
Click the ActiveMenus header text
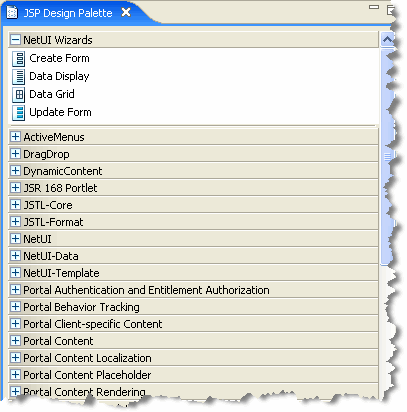(x=54, y=137)
